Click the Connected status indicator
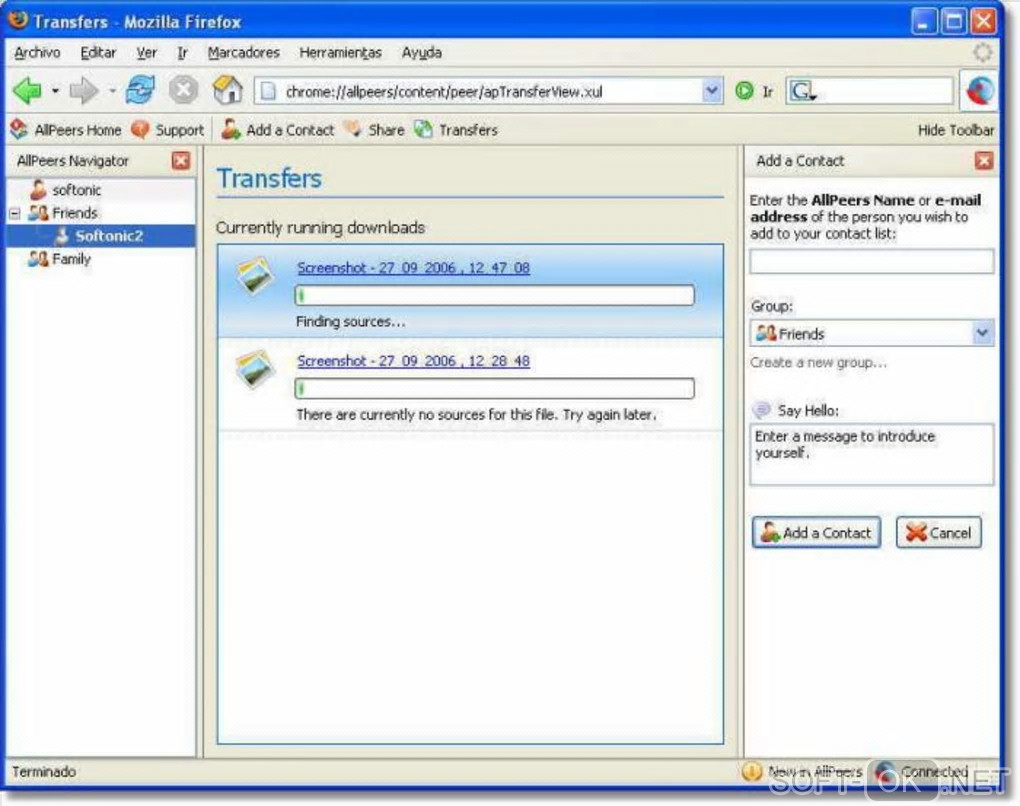This screenshot has height=806, width=1020. [x=922, y=772]
